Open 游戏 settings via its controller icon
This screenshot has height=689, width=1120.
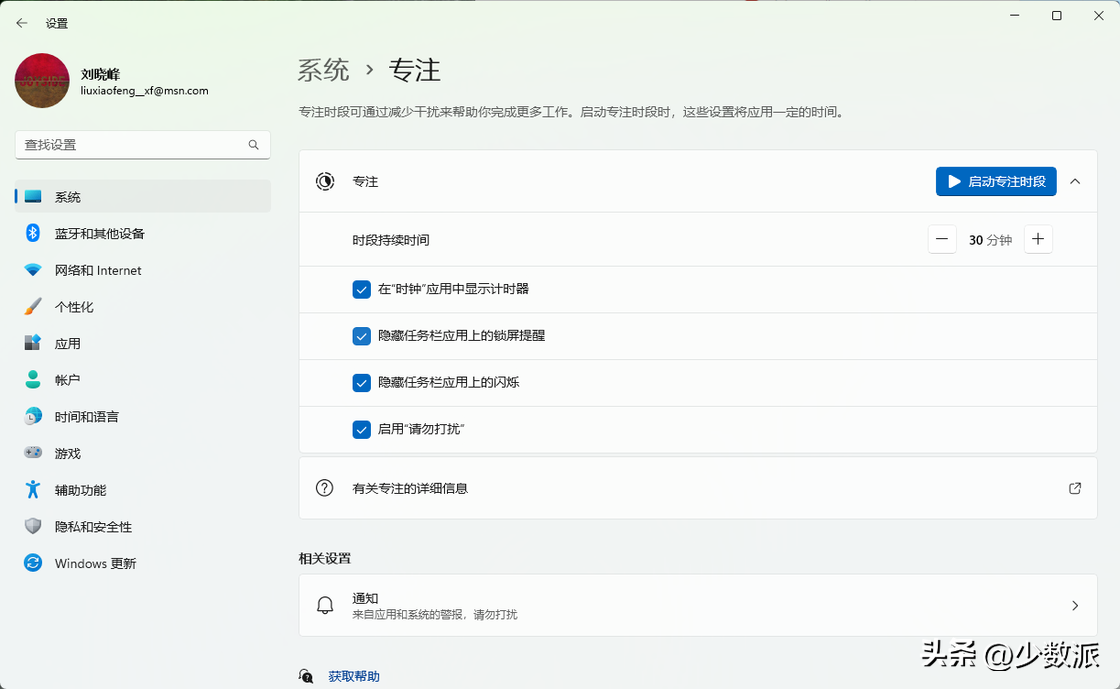[x=33, y=453]
